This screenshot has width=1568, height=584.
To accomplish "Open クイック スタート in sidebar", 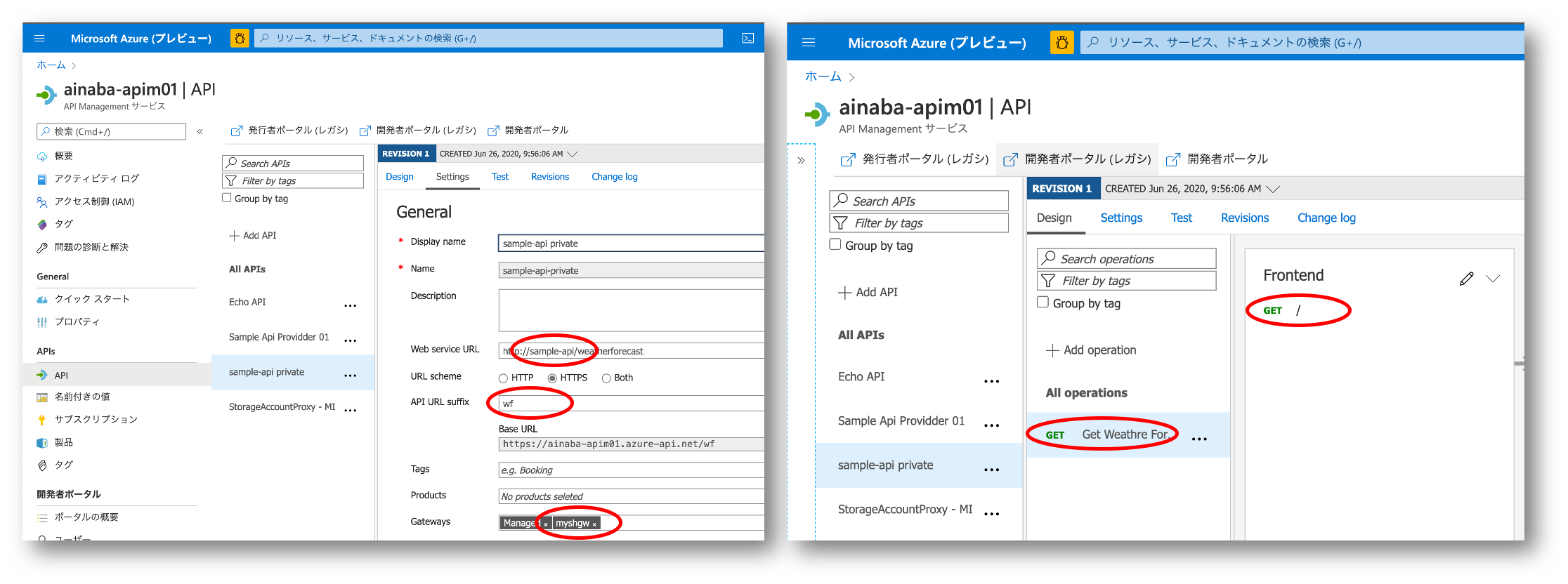I will [x=92, y=299].
